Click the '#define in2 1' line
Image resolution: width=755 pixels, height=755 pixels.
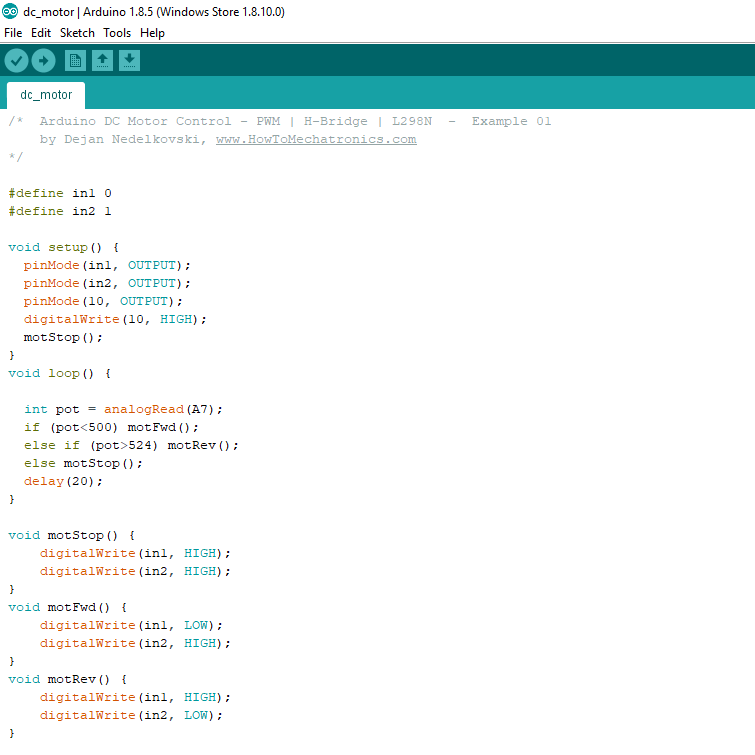pyautogui.click(x=60, y=211)
